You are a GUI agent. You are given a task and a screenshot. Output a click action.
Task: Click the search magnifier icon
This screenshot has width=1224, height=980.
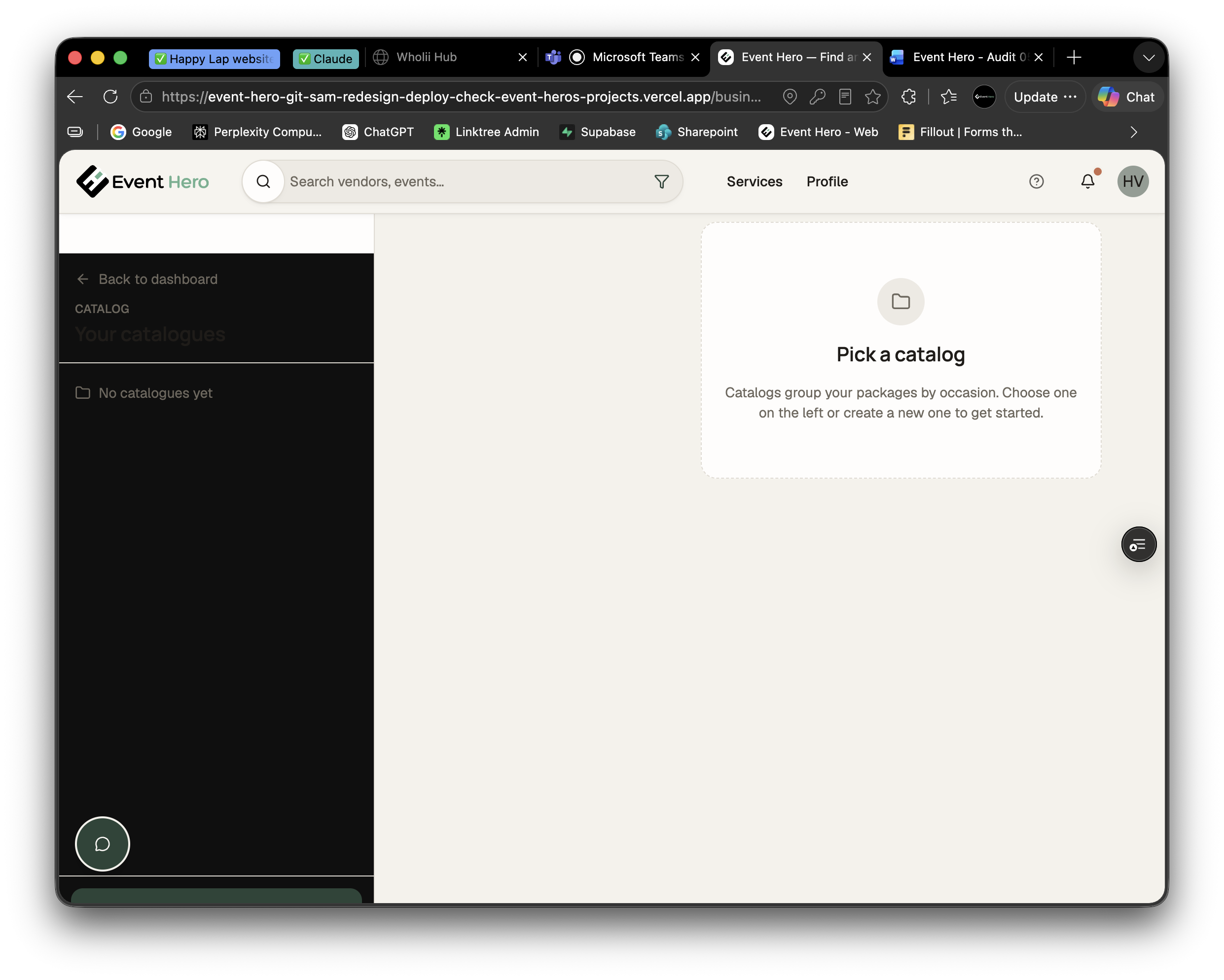263,181
